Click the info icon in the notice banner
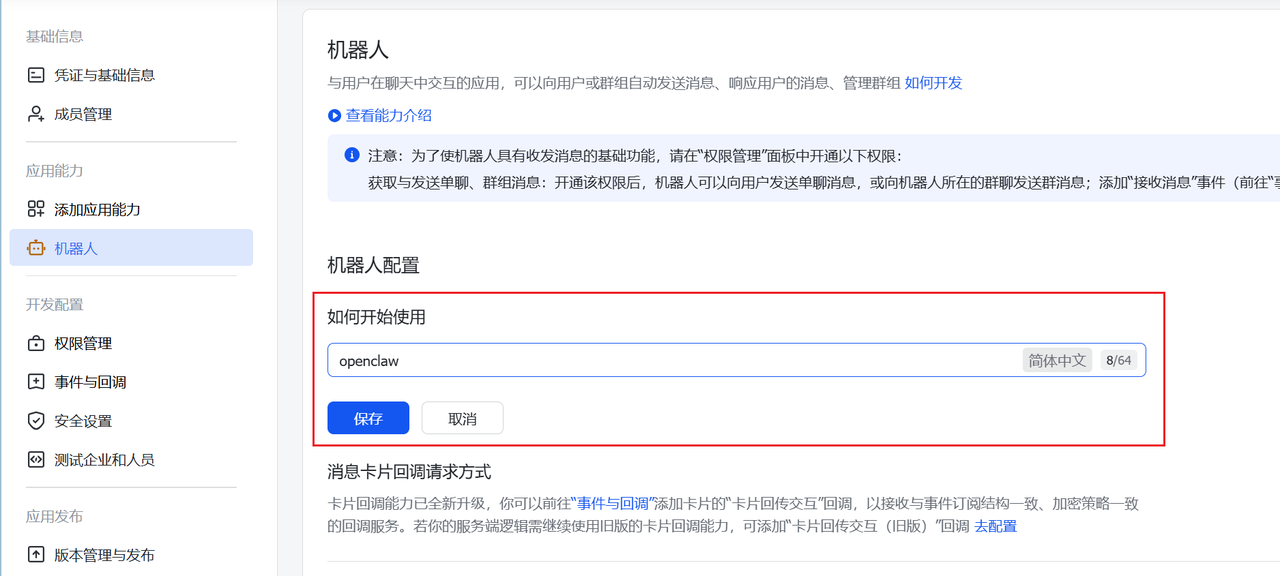Image resolution: width=1280 pixels, height=576 pixels. click(351, 153)
